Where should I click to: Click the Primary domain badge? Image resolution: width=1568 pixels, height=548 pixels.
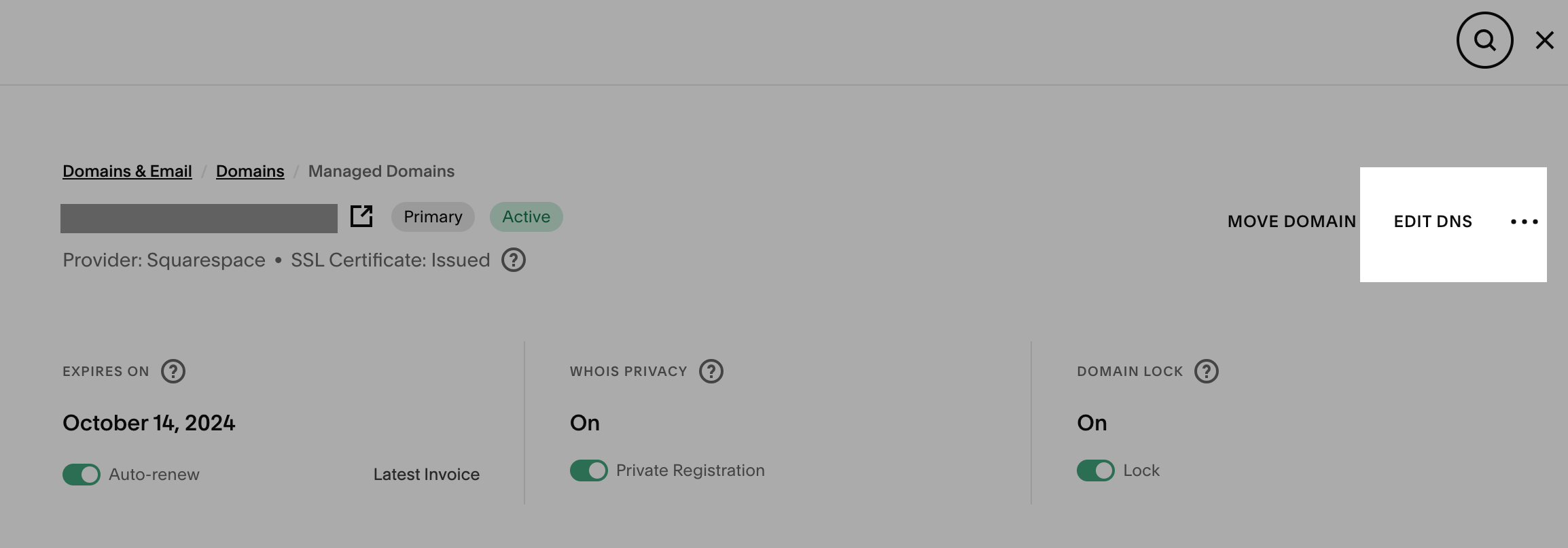pyautogui.click(x=433, y=216)
